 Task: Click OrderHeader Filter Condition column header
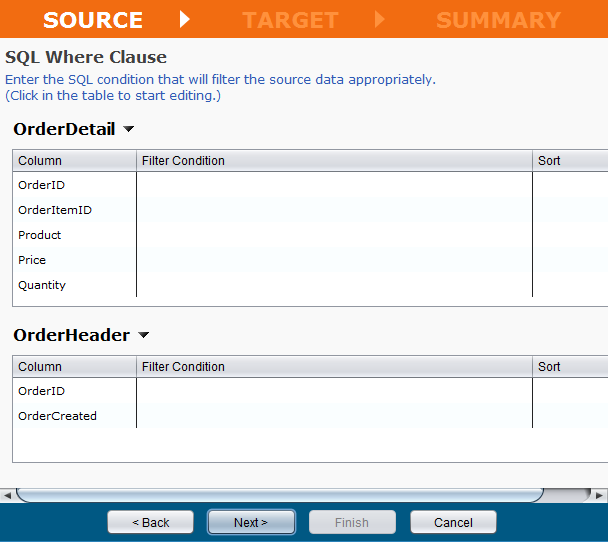(x=334, y=367)
